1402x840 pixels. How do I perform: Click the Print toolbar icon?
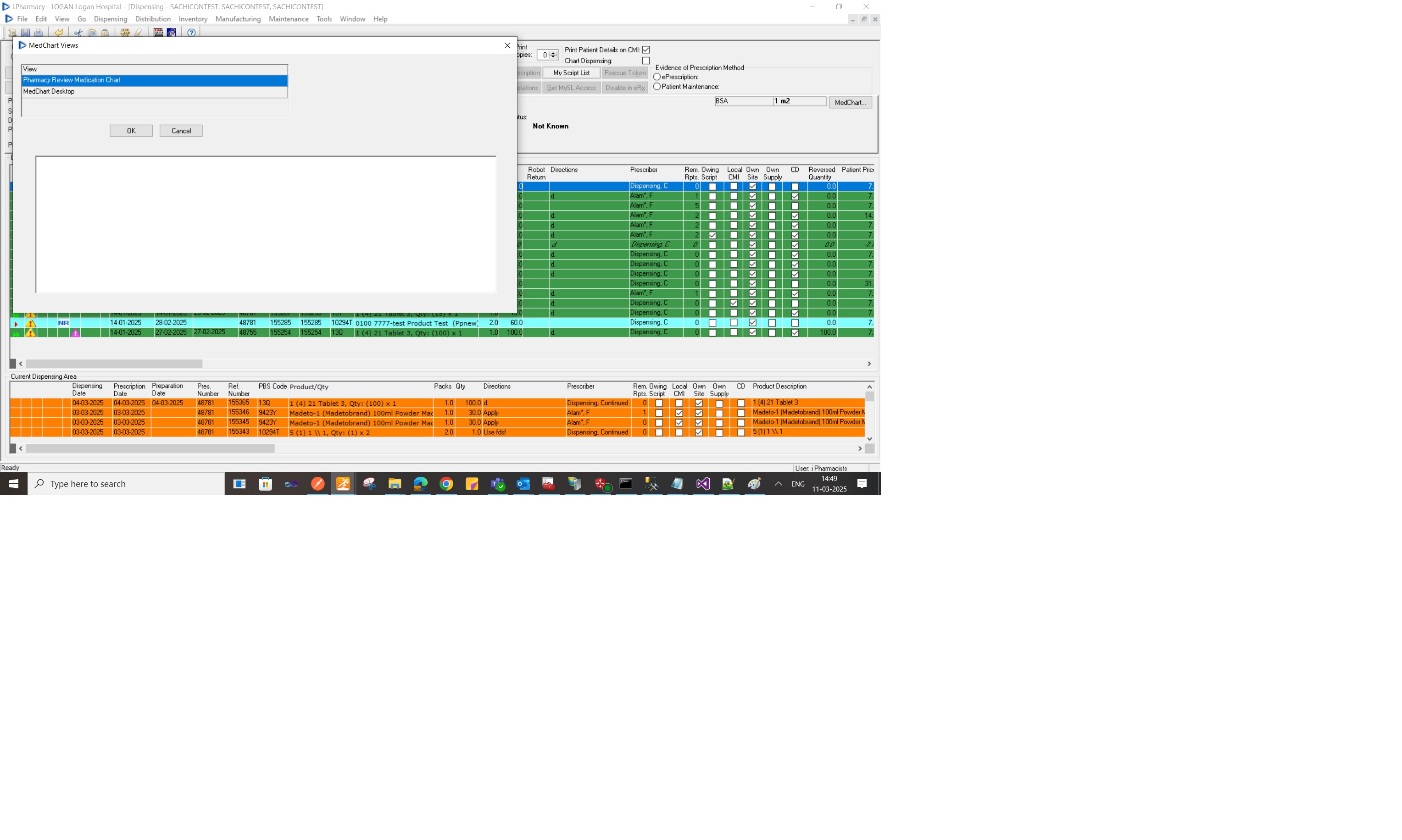click(x=39, y=33)
